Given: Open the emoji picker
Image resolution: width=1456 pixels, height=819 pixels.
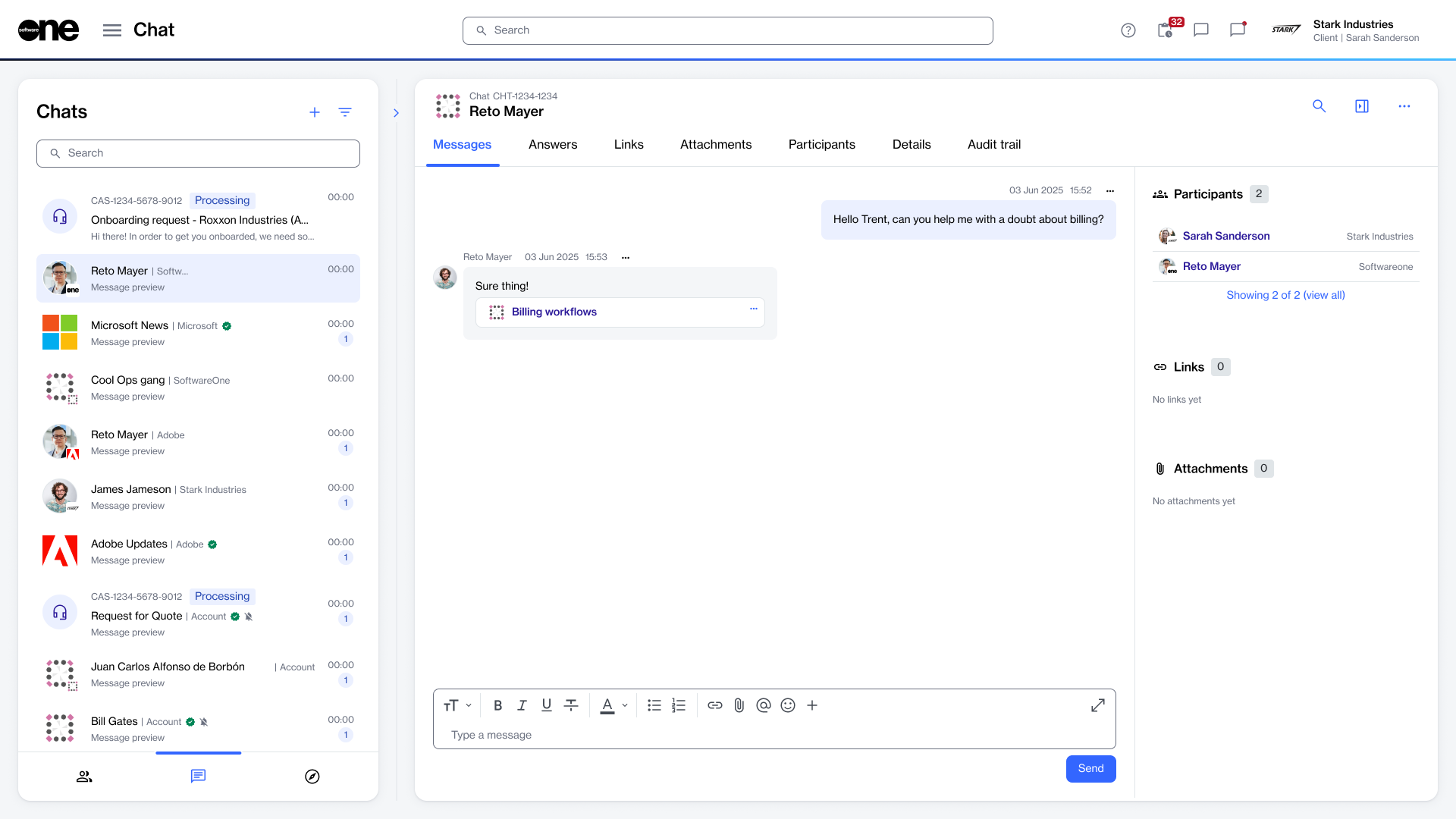Looking at the screenshot, I should tap(788, 705).
